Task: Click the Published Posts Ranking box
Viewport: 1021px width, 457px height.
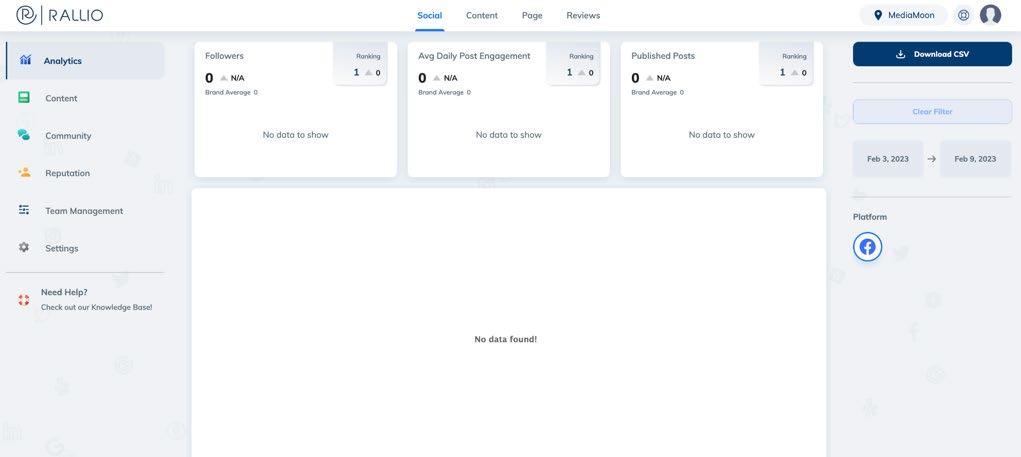Action: click(786, 64)
